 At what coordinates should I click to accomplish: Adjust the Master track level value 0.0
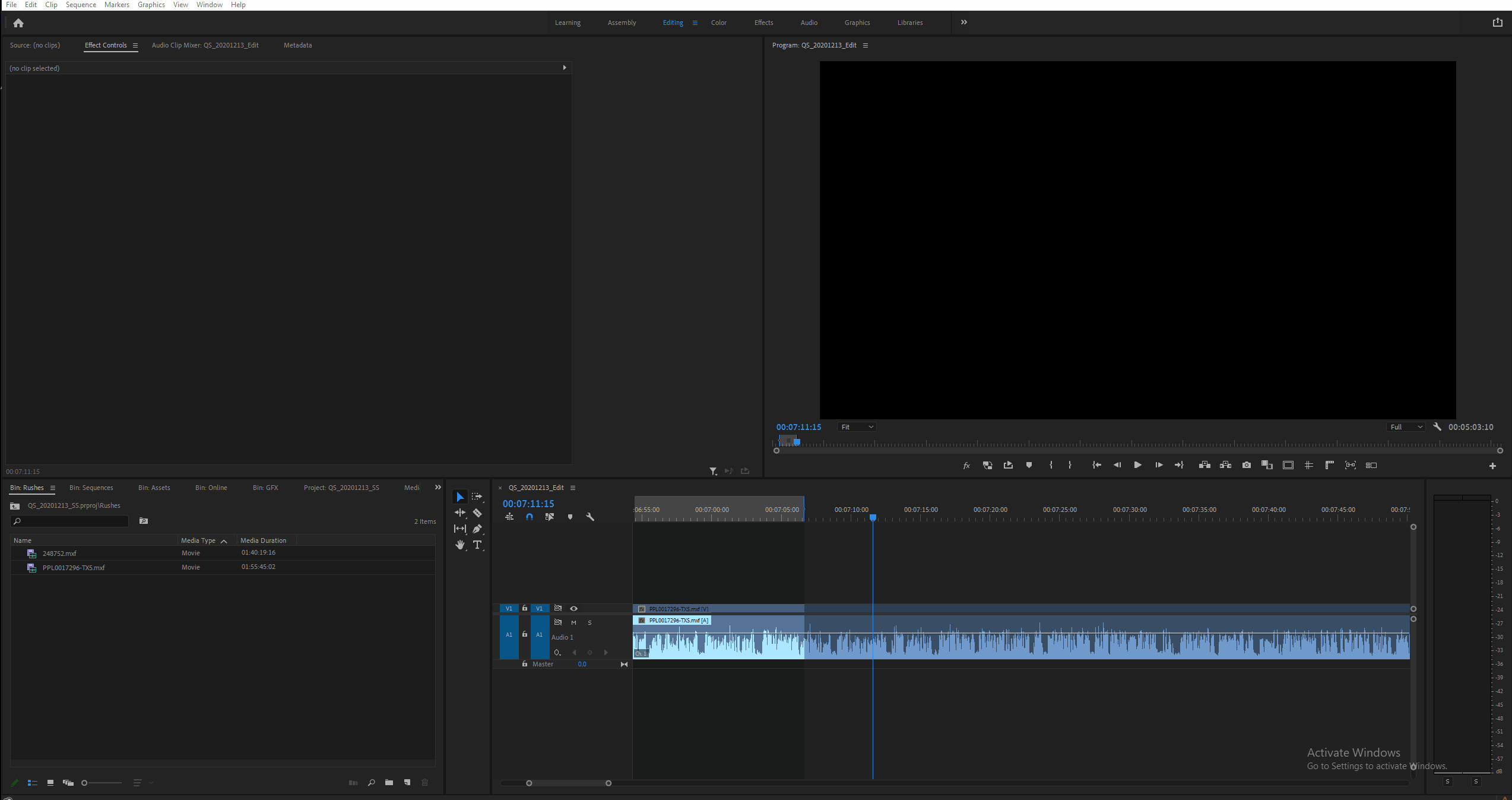pos(582,664)
